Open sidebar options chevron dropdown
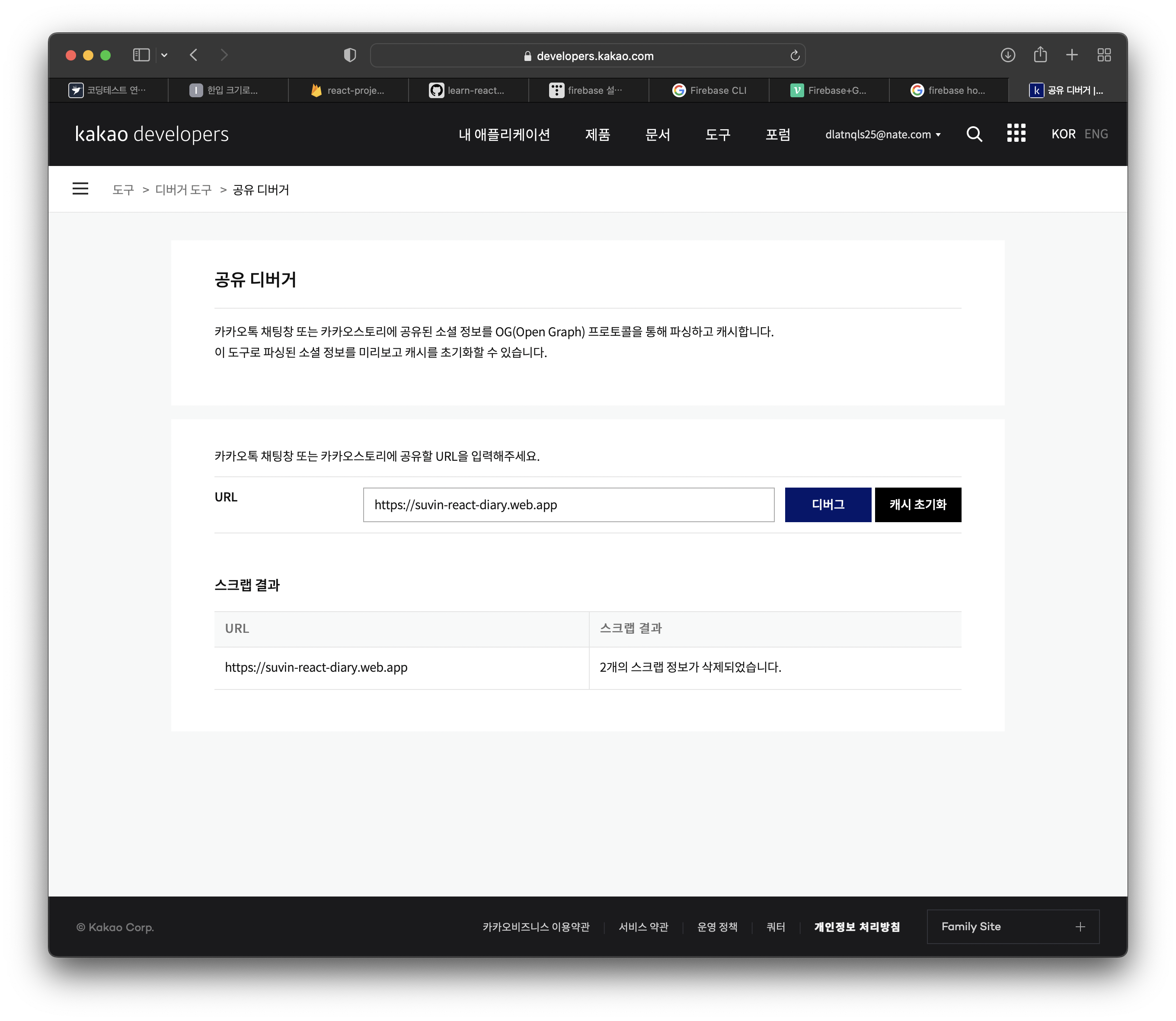Image resolution: width=1176 pixels, height=1021 pixels. click(164, 55)
